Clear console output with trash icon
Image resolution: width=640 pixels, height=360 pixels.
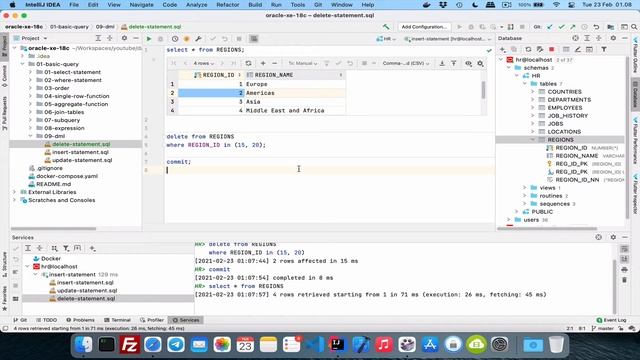click(x=624, y=280)
